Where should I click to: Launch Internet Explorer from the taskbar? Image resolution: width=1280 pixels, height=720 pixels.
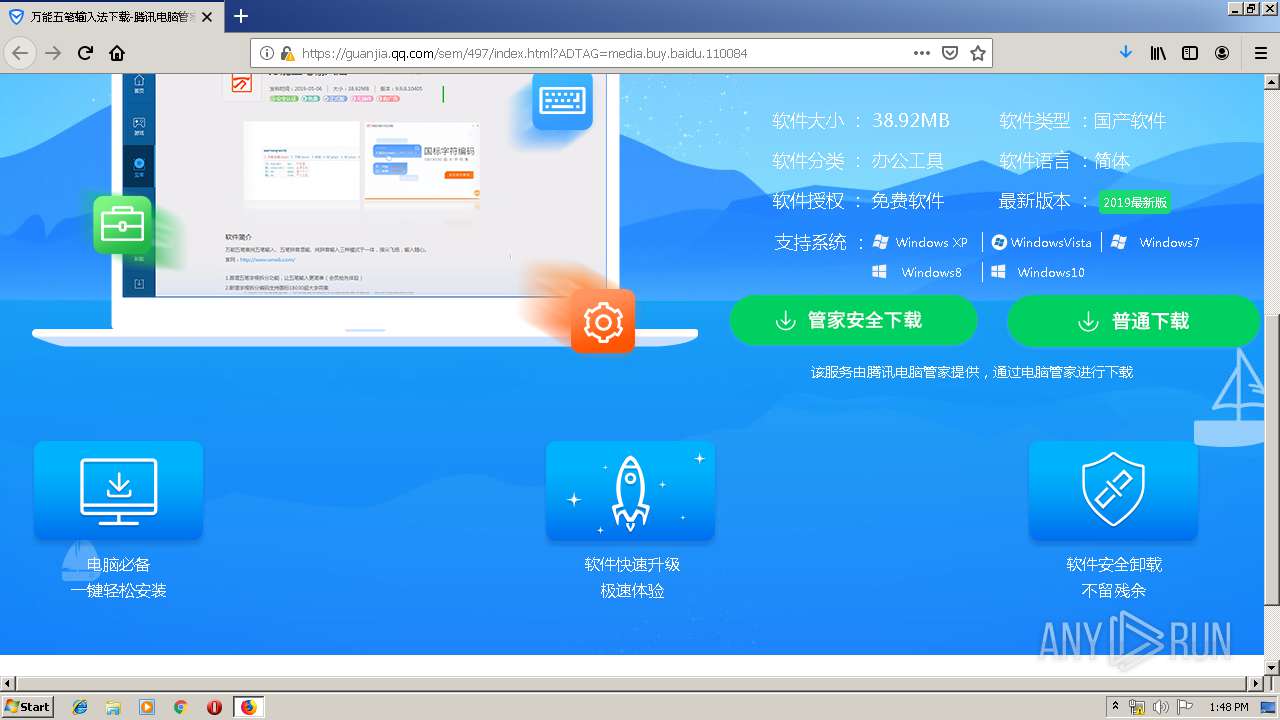(x=80, y=707)
